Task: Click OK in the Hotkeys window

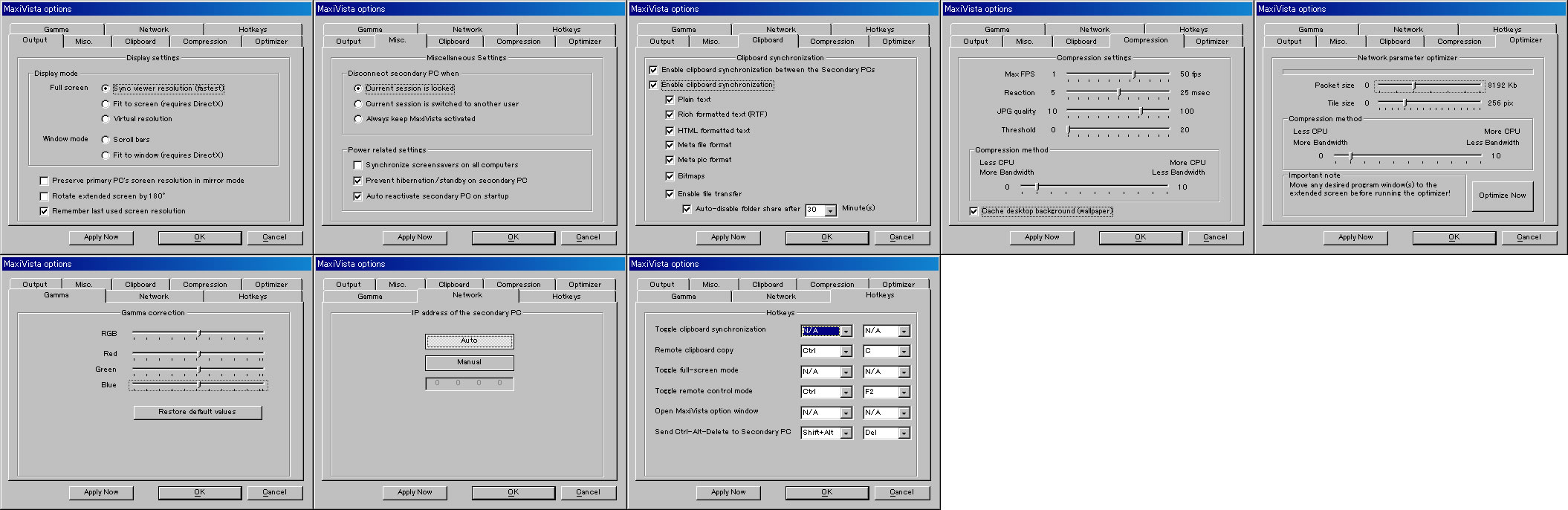Action: point(827,492)
